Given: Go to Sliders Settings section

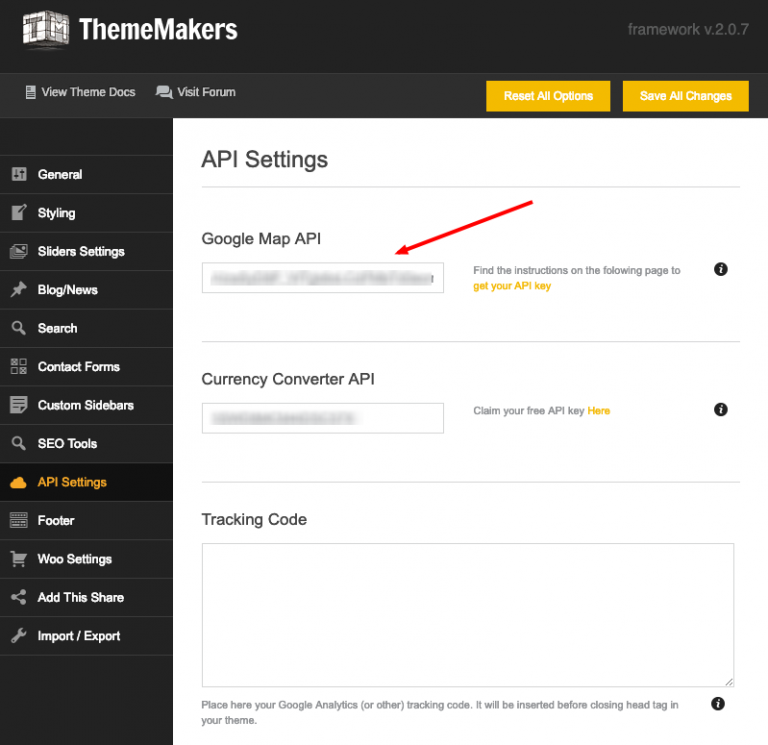Looking at the screenshot, I should (x=86, y=251).
